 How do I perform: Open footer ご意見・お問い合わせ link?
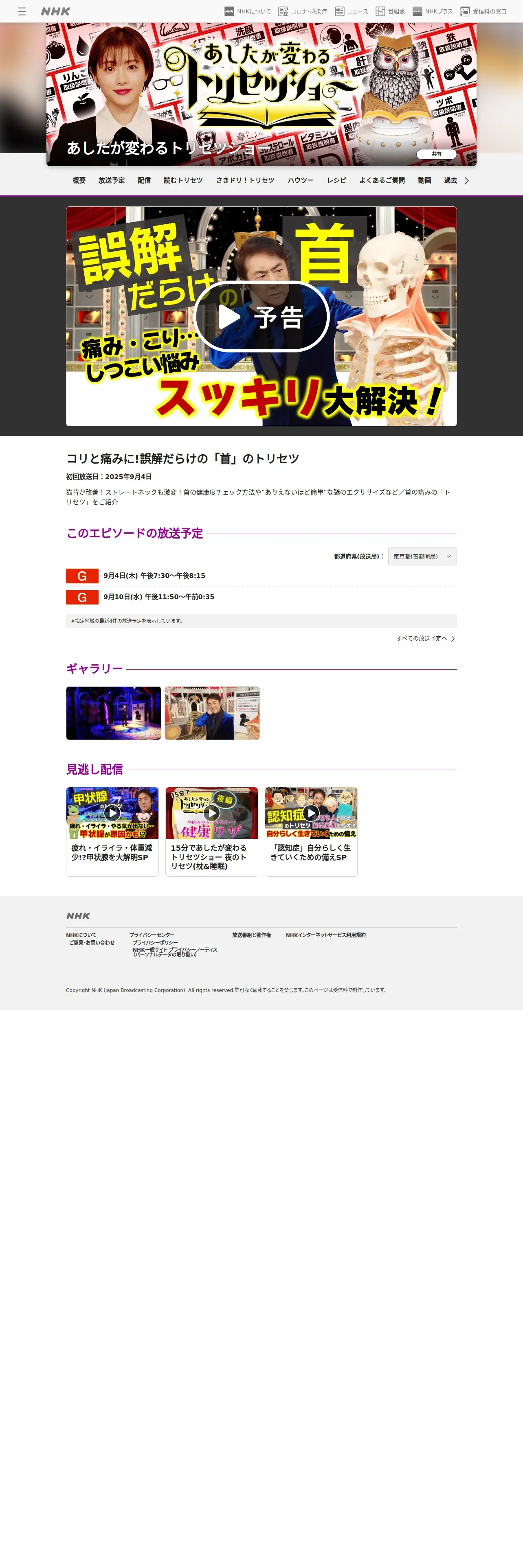pyautogui.click(x=92, y=942)
